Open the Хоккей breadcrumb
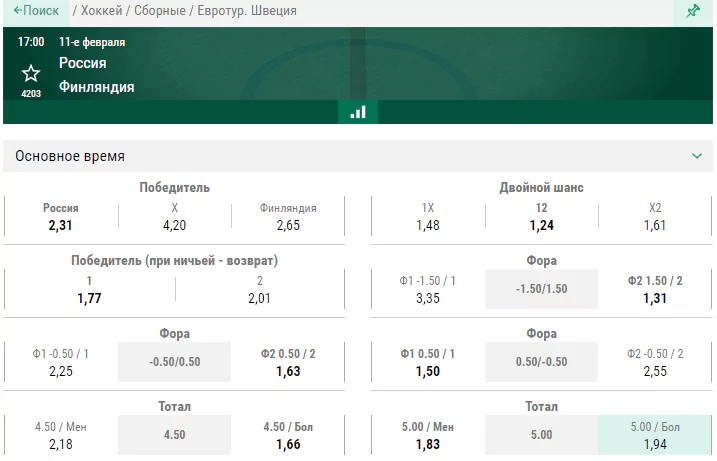The width and height of the screenshot is (717, 461). pos(102,11)
